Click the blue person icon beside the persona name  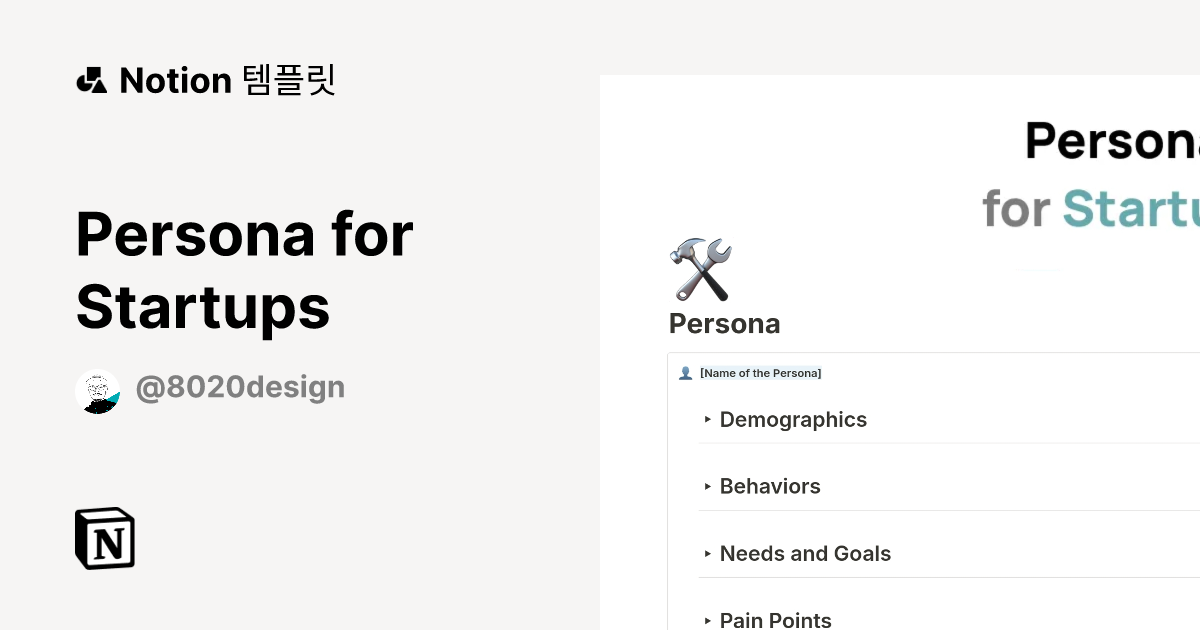686,372
